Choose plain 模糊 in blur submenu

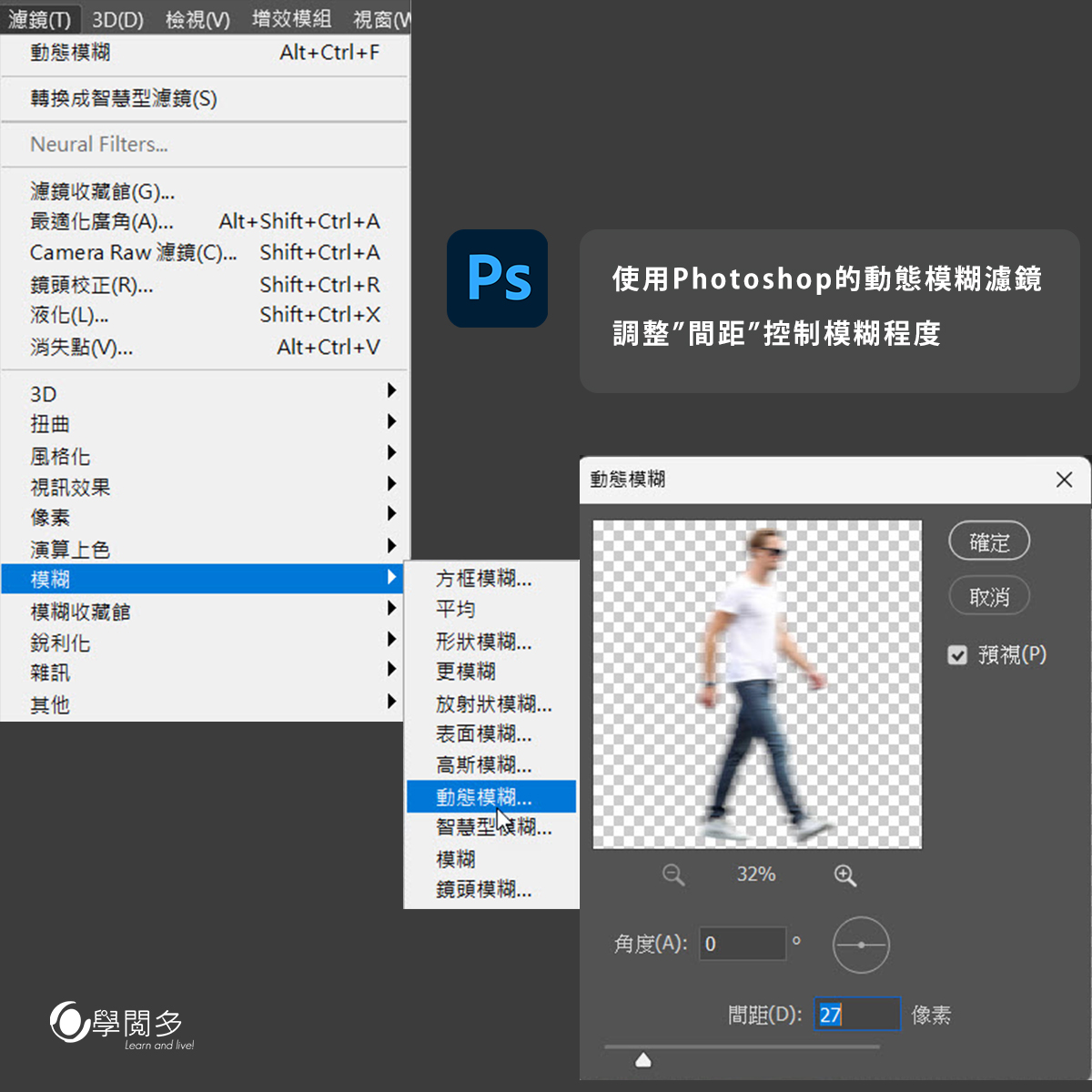(x=491, y=859)
